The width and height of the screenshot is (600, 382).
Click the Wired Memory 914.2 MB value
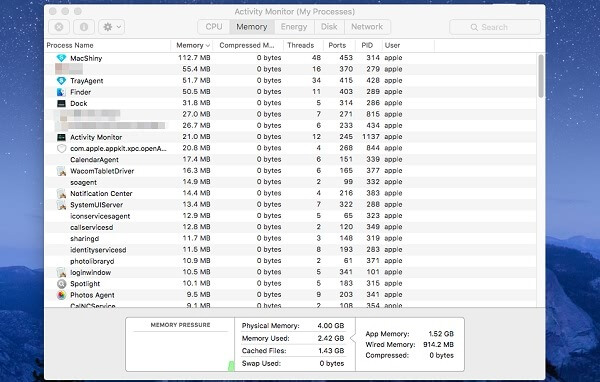439,344
